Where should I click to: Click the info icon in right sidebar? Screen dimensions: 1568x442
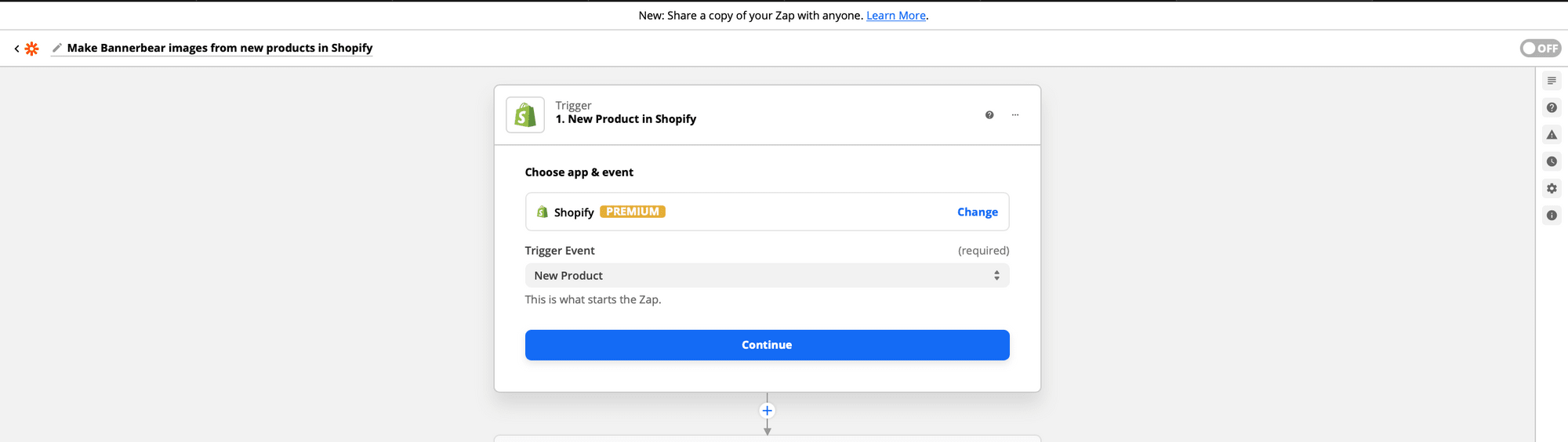pyautogui.click(x=1552, y=215)
